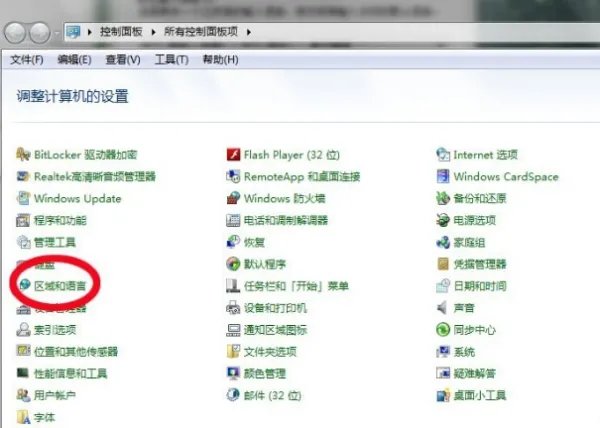Click the Internet 选项 icon

443,155
